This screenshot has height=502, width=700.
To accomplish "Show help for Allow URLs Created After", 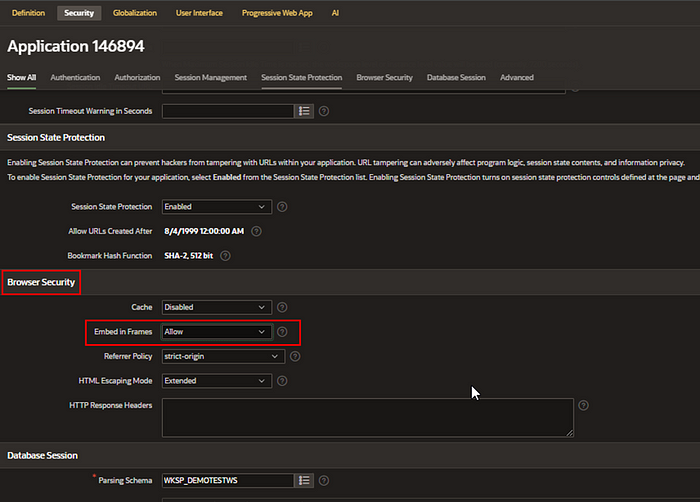I will (x=256, y=231).
